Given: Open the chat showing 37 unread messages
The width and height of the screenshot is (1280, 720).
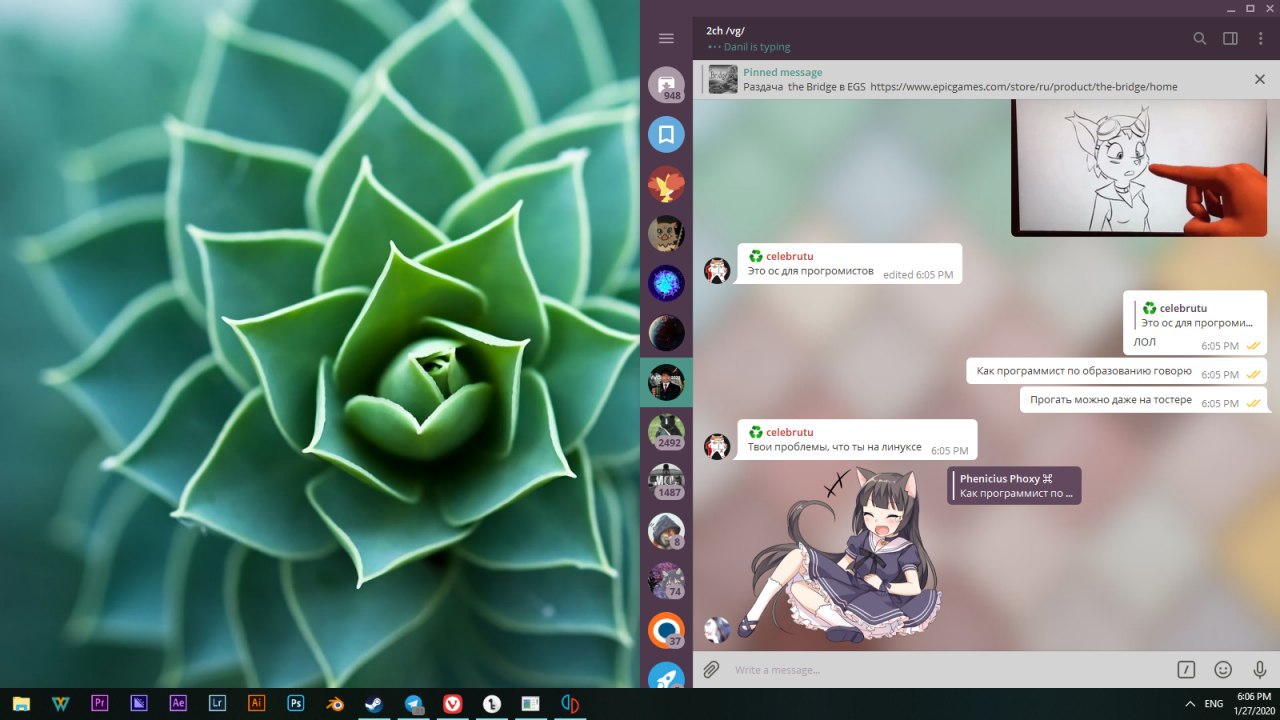Looking at the screenshot, I should point(666,631).
